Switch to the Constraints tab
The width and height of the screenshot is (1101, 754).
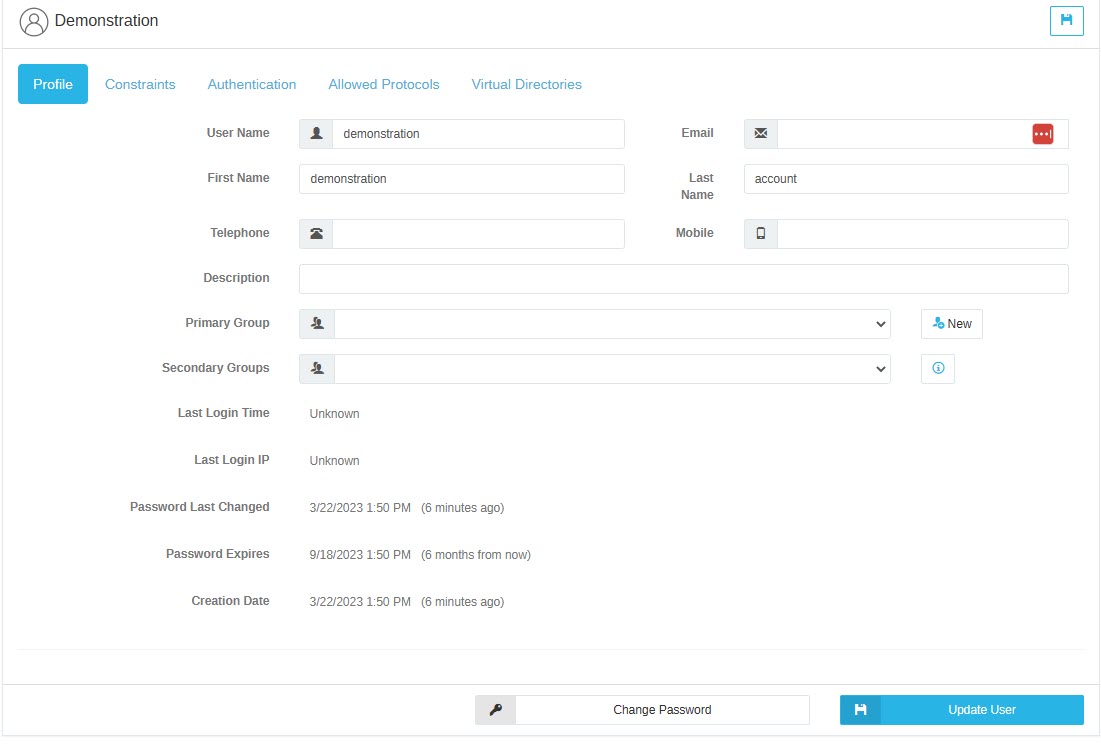[140, 84]
